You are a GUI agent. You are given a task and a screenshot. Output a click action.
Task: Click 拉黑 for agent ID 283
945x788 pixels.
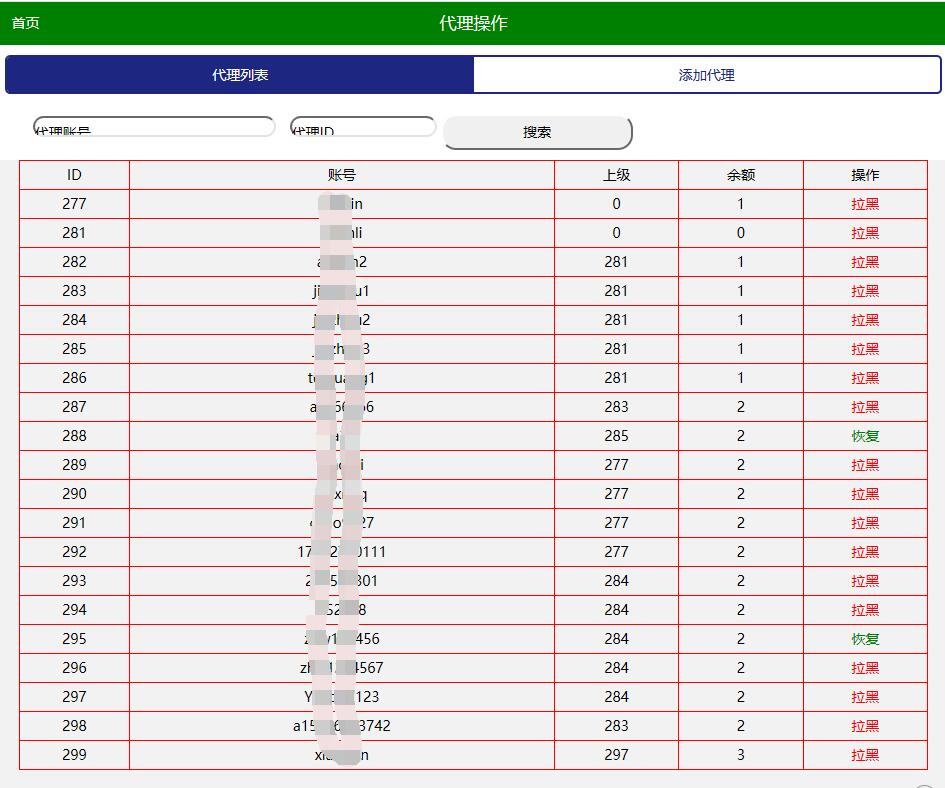(x=863, y=290)
